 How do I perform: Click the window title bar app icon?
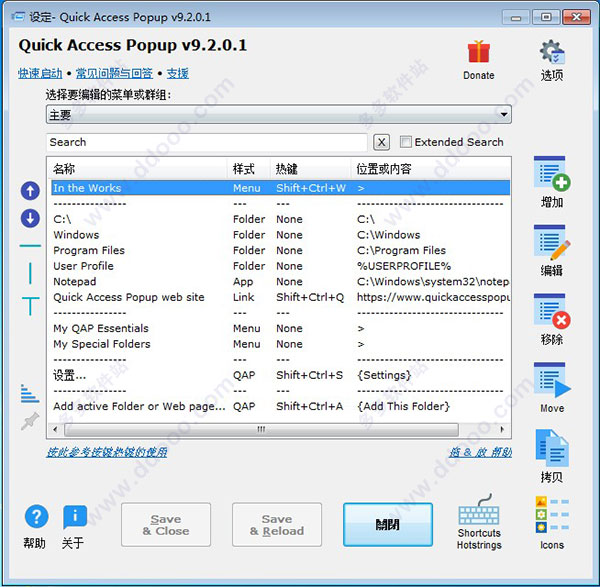(18, 17)
